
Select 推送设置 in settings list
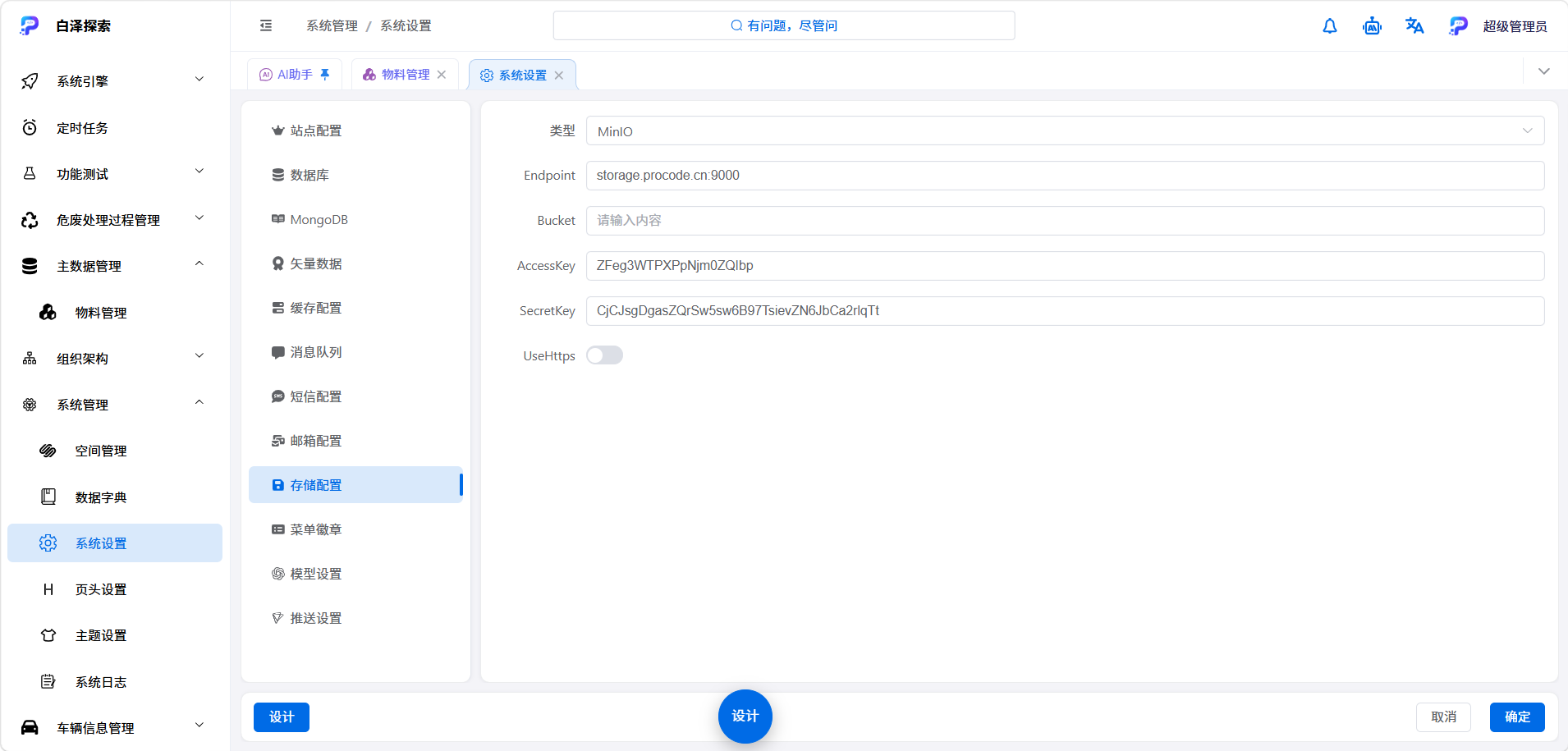tap(355, 618)
